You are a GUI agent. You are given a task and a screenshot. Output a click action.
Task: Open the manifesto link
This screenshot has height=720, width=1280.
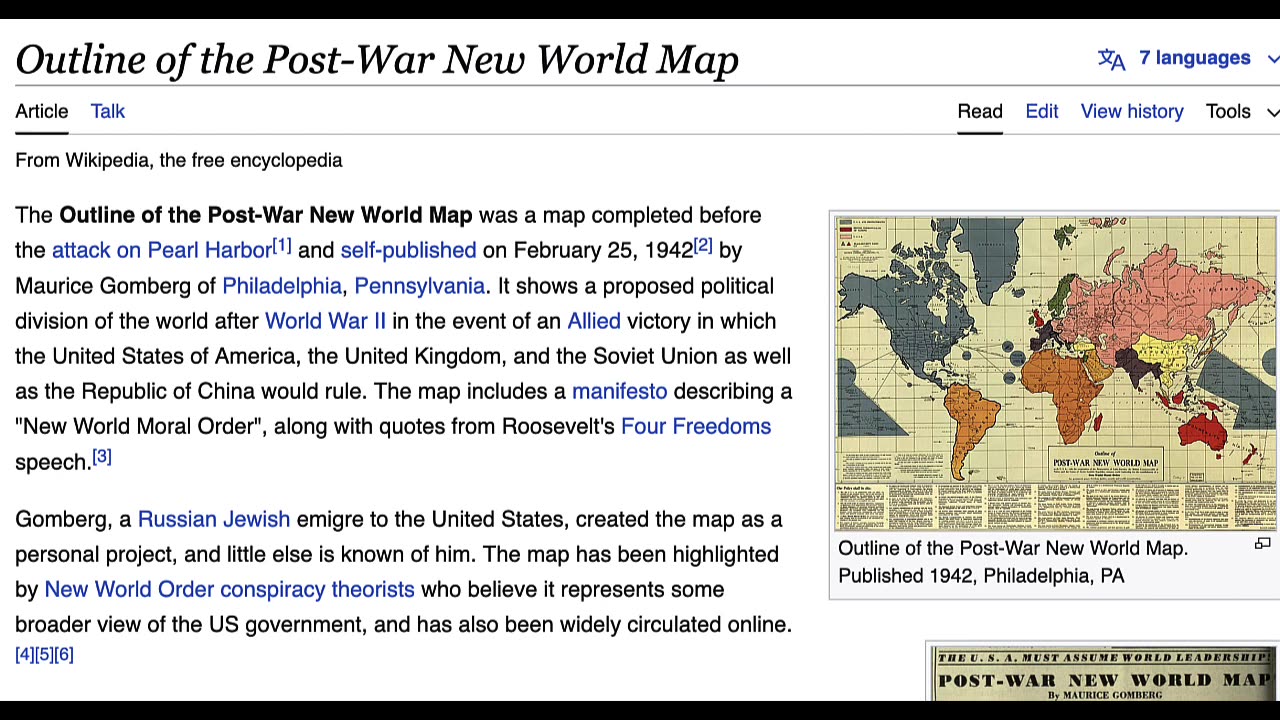619,391
